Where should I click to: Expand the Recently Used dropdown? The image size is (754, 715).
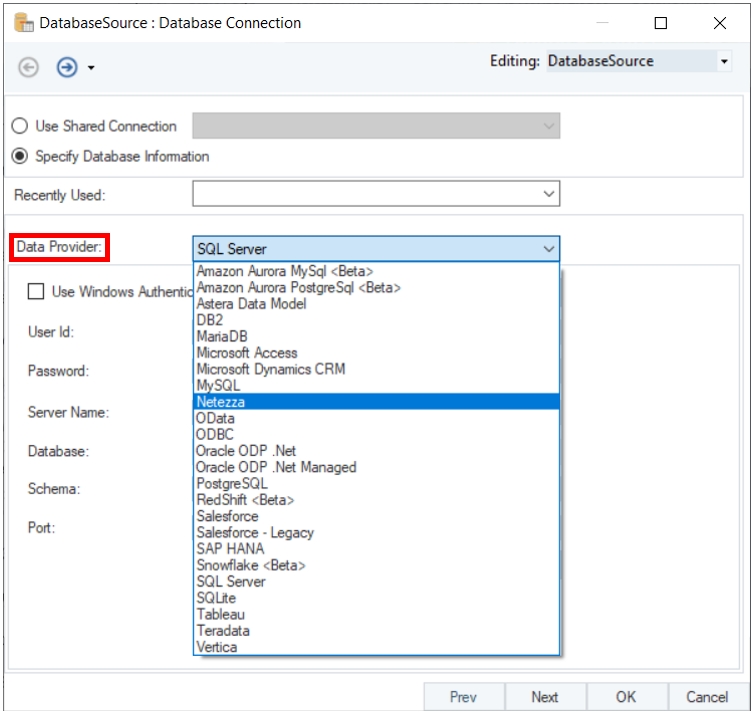[x=548, y=194]
